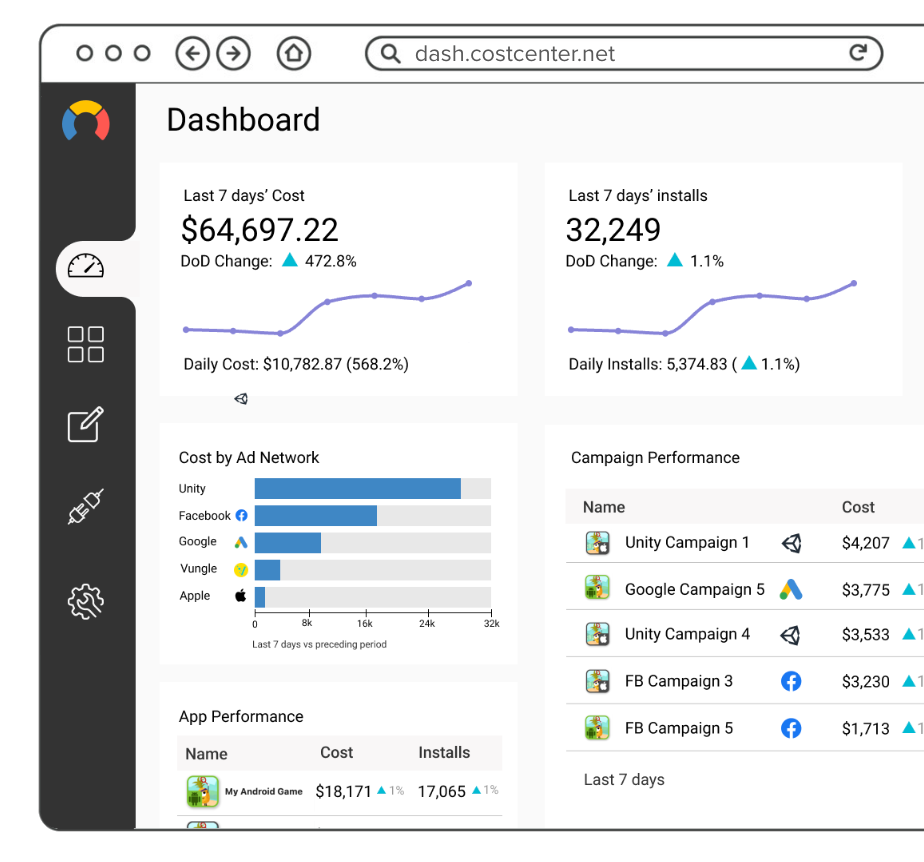Click app thumbnail in Google Campaign 5 row

click(598, 587)
